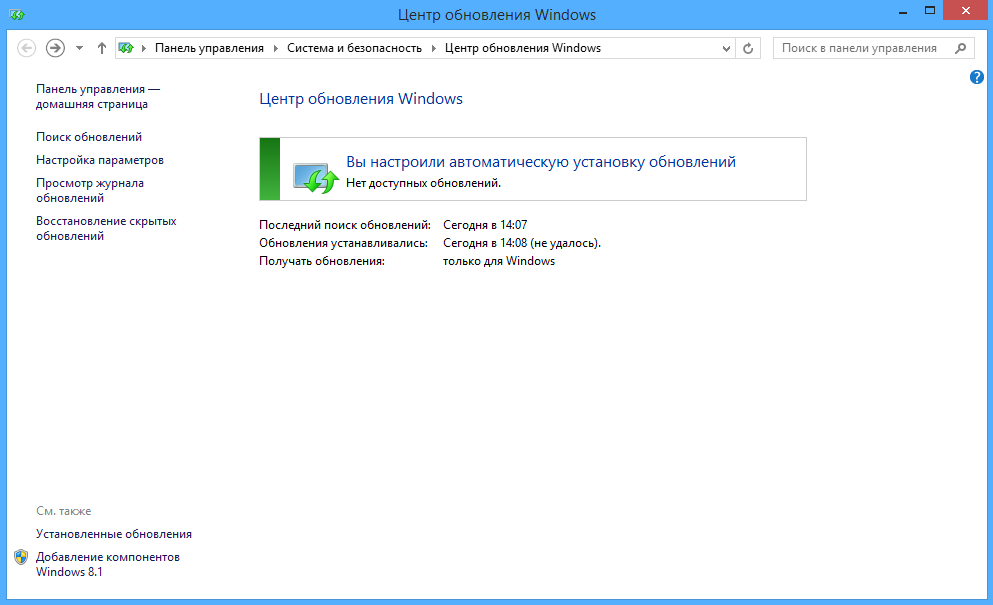
Task: Click the back navigation arrow
Action: pyautogui.click(x=27, y=48)
